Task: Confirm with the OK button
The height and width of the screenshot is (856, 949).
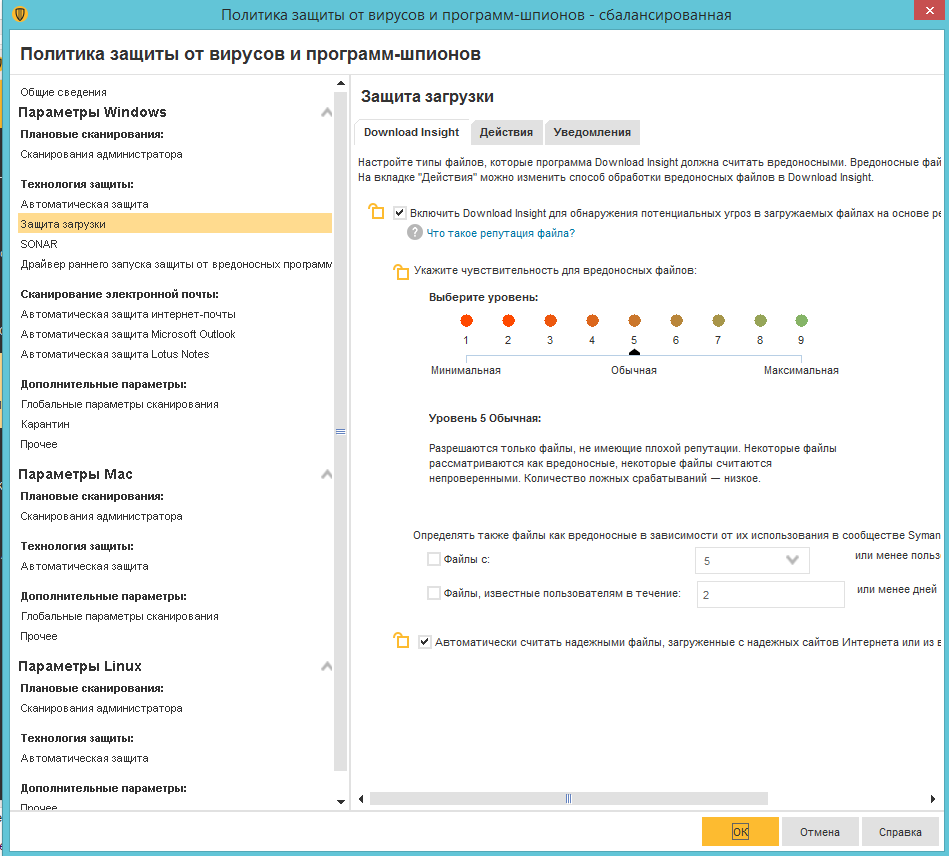Action: click(740, 832)
